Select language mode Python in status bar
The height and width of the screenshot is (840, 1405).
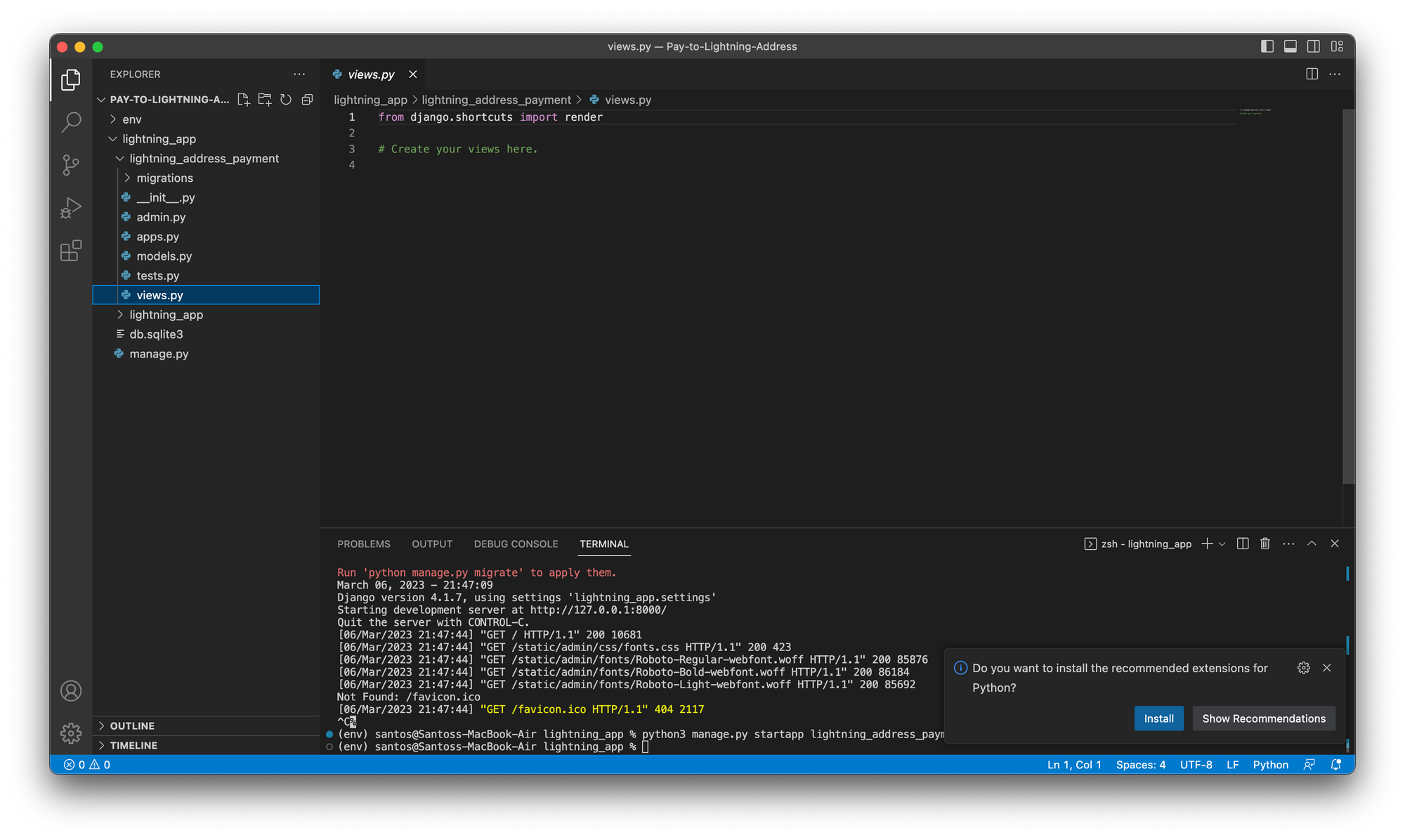(x=1270, y=765)
